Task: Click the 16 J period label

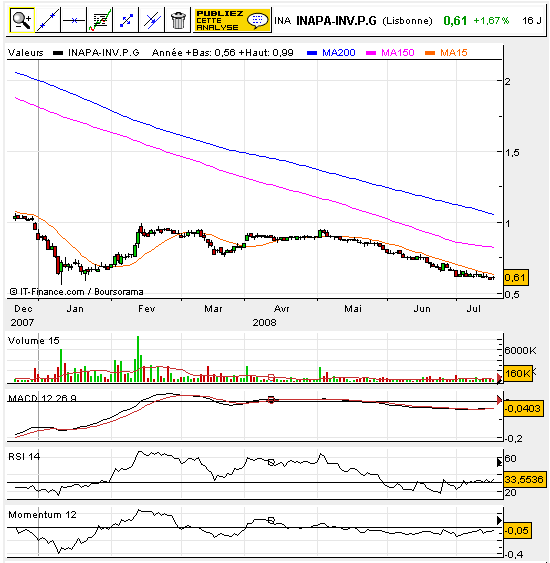Action: click(532, 21)
